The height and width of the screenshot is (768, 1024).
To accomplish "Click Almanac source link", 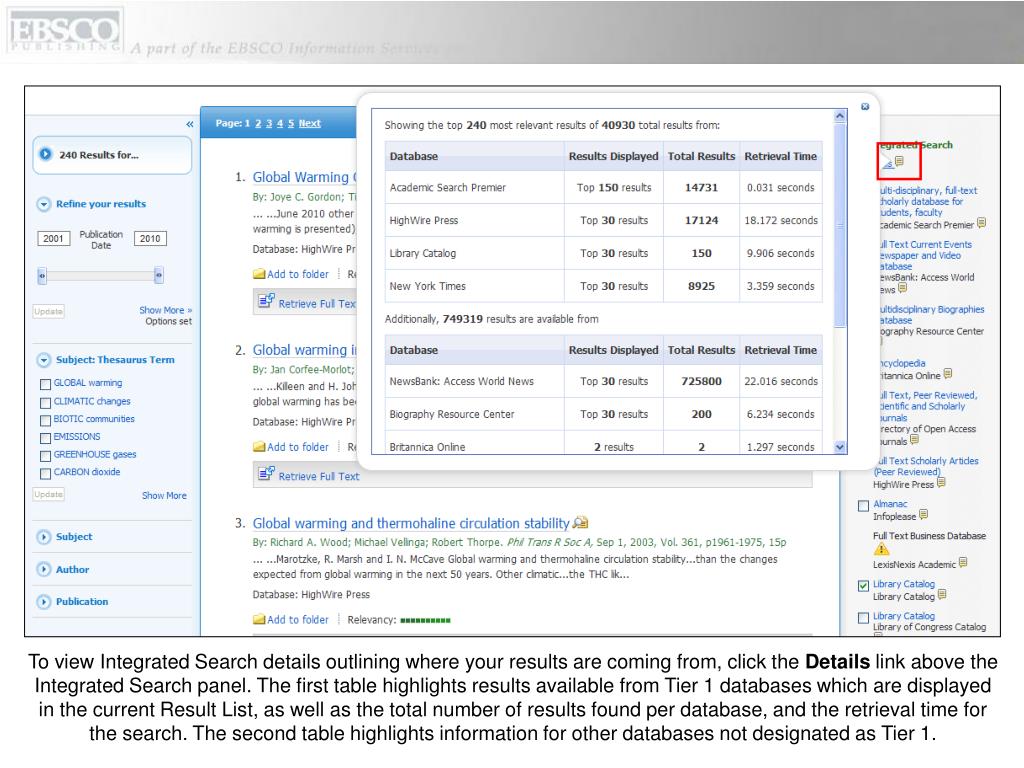I will coord(890,504).
